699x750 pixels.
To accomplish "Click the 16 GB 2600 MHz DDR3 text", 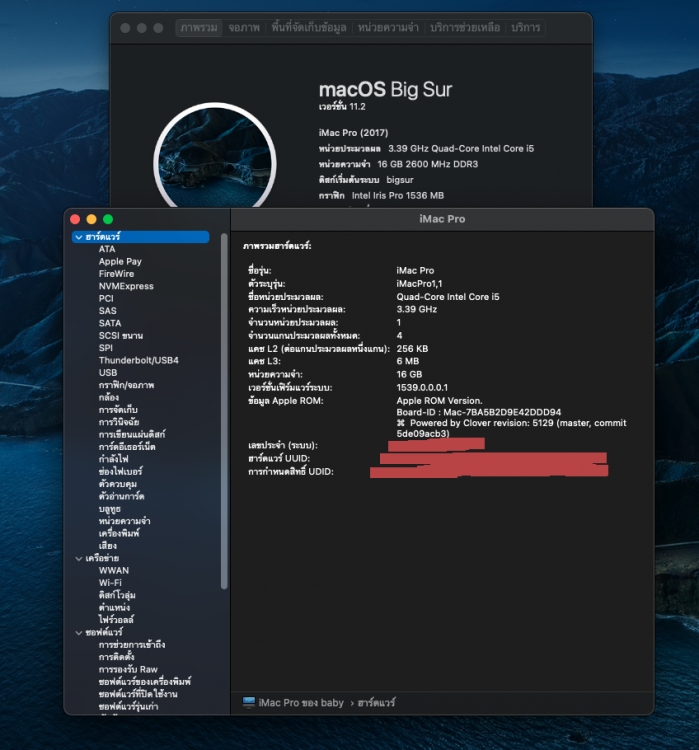I will click(427, 164).
